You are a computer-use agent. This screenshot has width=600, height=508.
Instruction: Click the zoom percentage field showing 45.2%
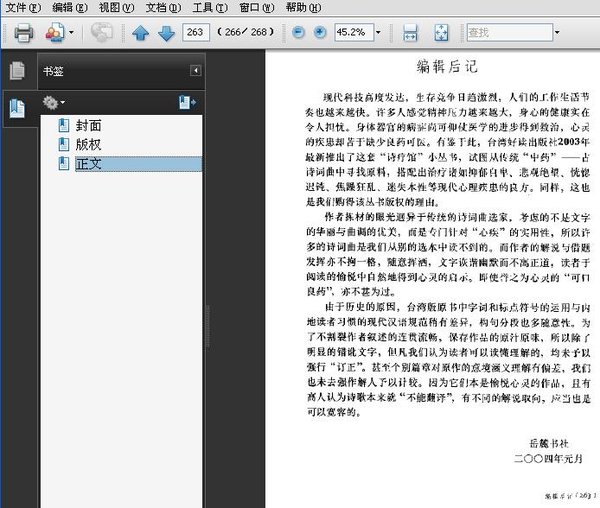(x=354, y=32)
